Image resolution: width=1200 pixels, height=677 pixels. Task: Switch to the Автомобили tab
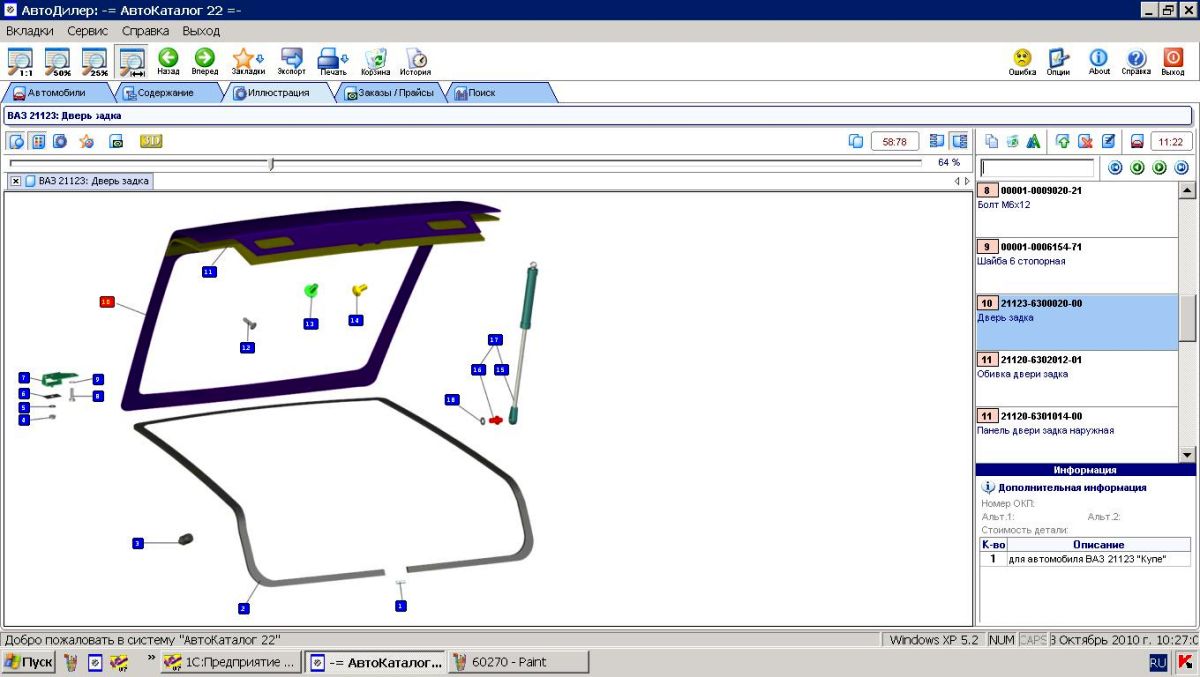tap(56, 93)
